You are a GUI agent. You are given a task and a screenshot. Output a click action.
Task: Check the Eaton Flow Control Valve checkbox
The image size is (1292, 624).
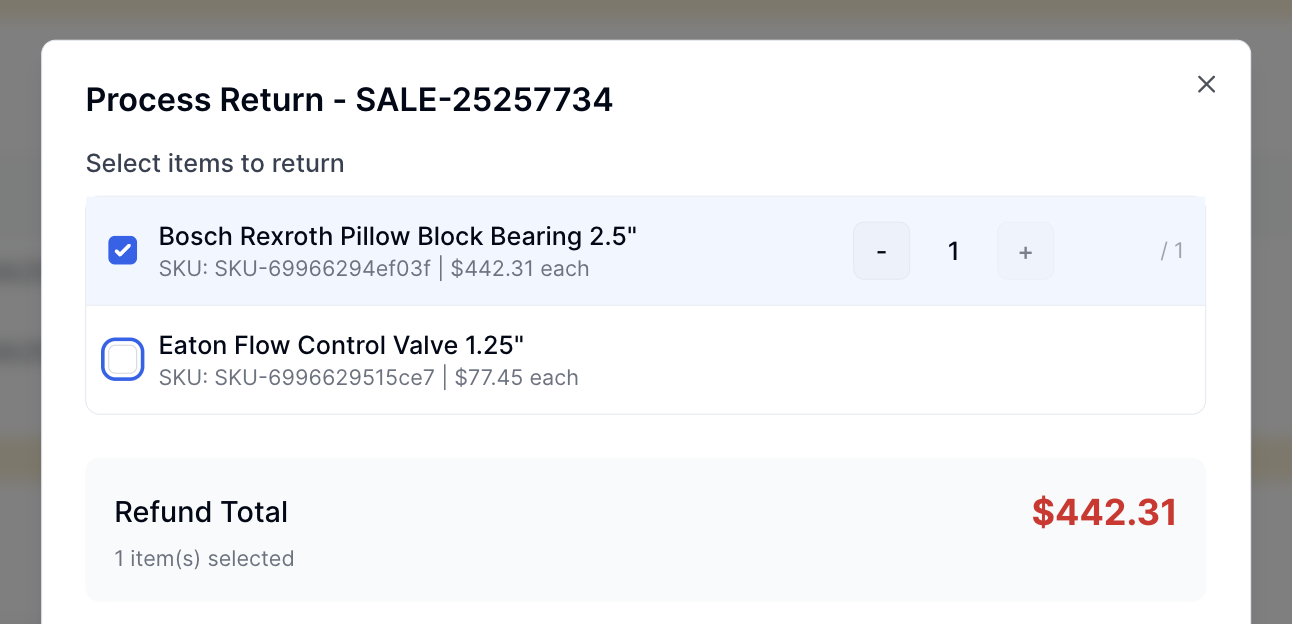(x=123, y=360)
